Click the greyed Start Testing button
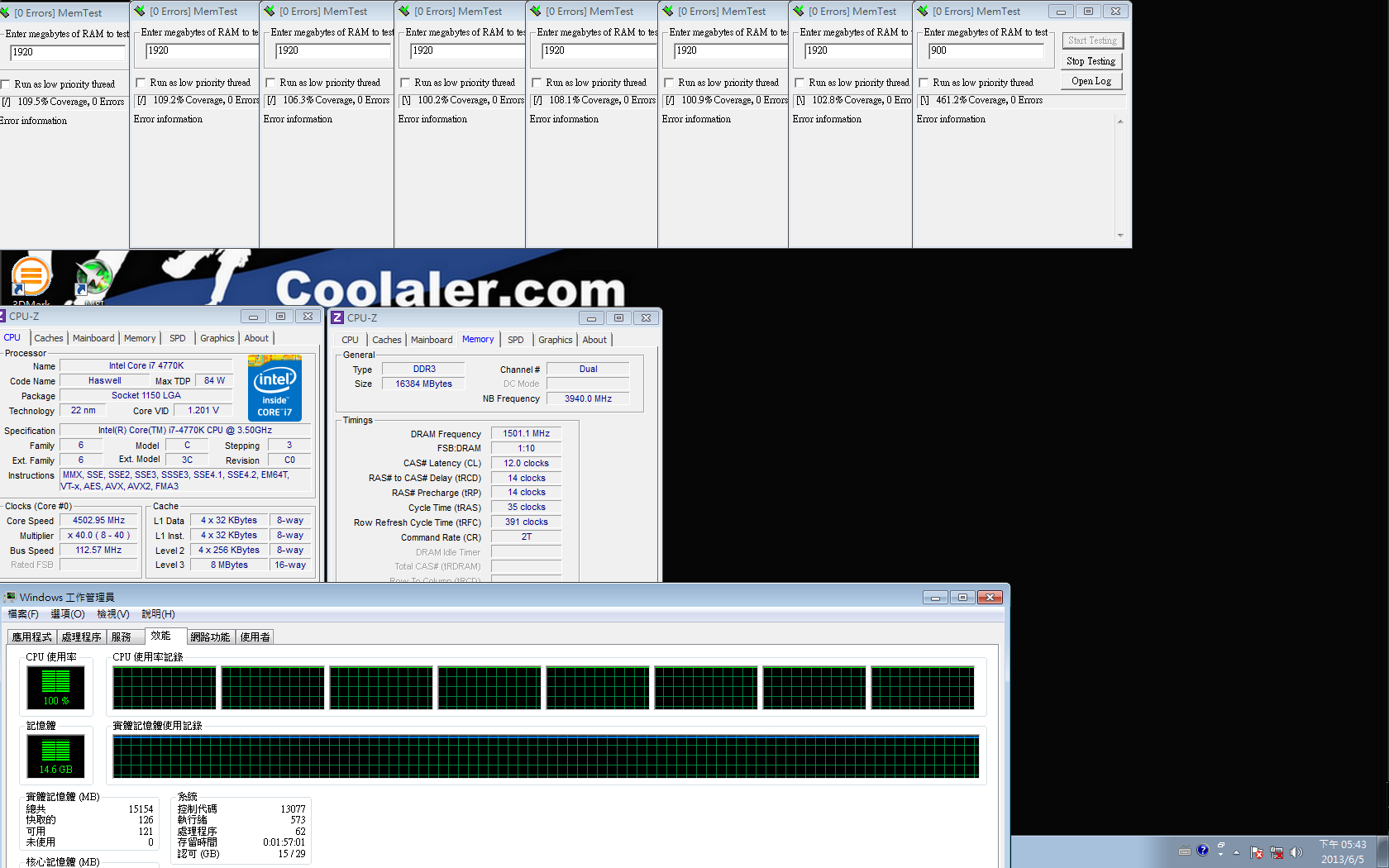This screenshot has height=868, width=1389. point(1092,41)
